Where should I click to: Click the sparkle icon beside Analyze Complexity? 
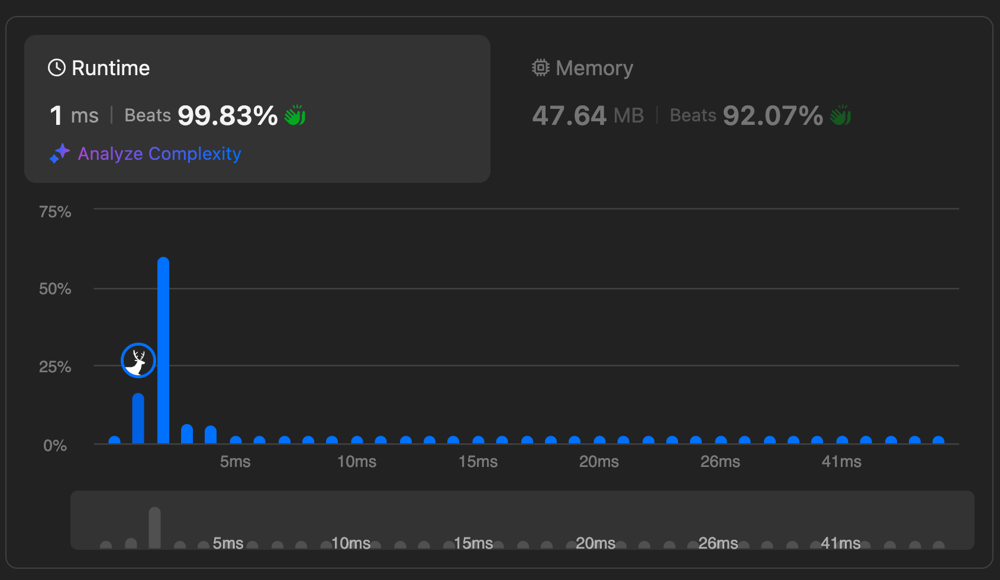[x=60, y=154]
